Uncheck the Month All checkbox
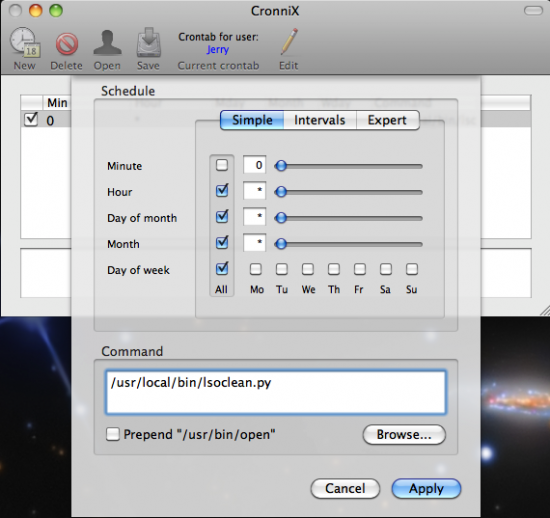 pyautogui.click(x=222, y=243)
